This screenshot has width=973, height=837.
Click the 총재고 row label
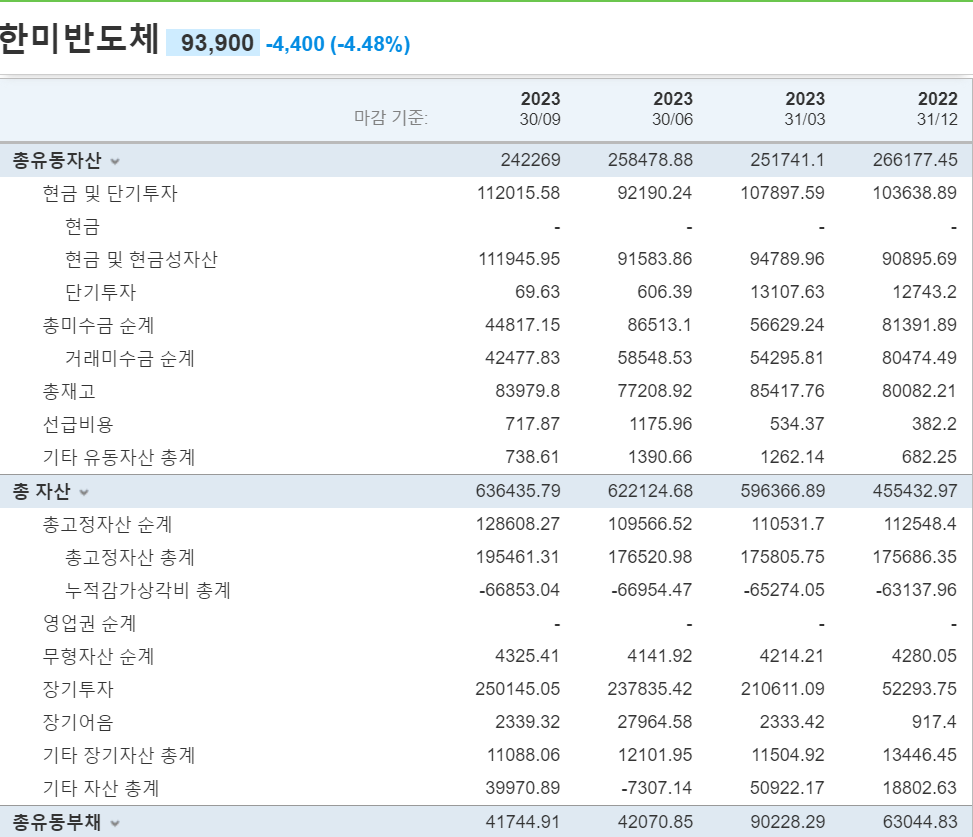69,391
